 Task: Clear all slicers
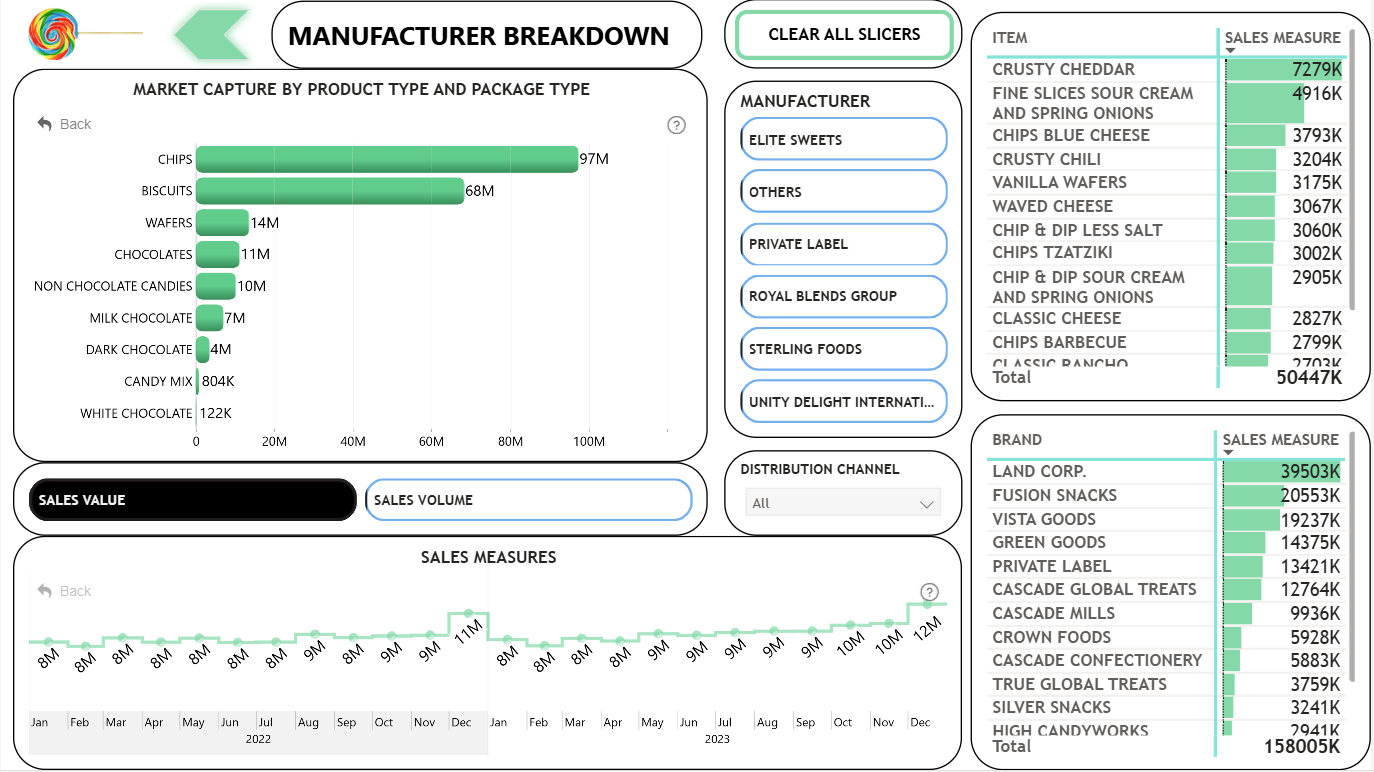844,34
